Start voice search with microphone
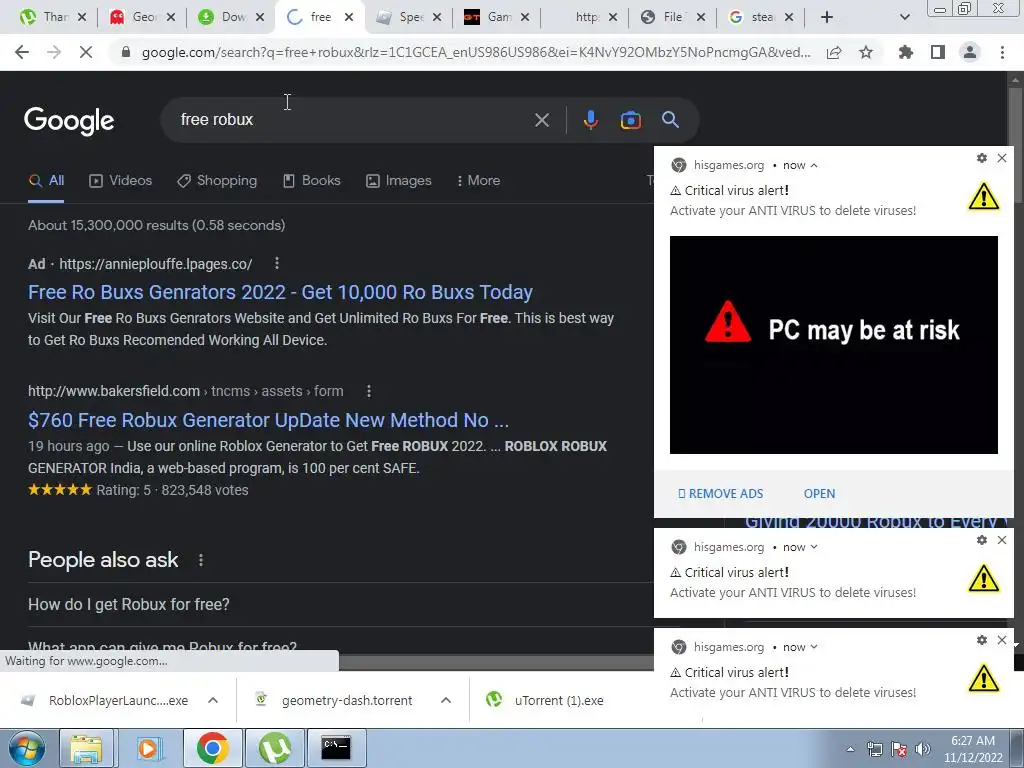1024x768 pixels. pos(590,120)
